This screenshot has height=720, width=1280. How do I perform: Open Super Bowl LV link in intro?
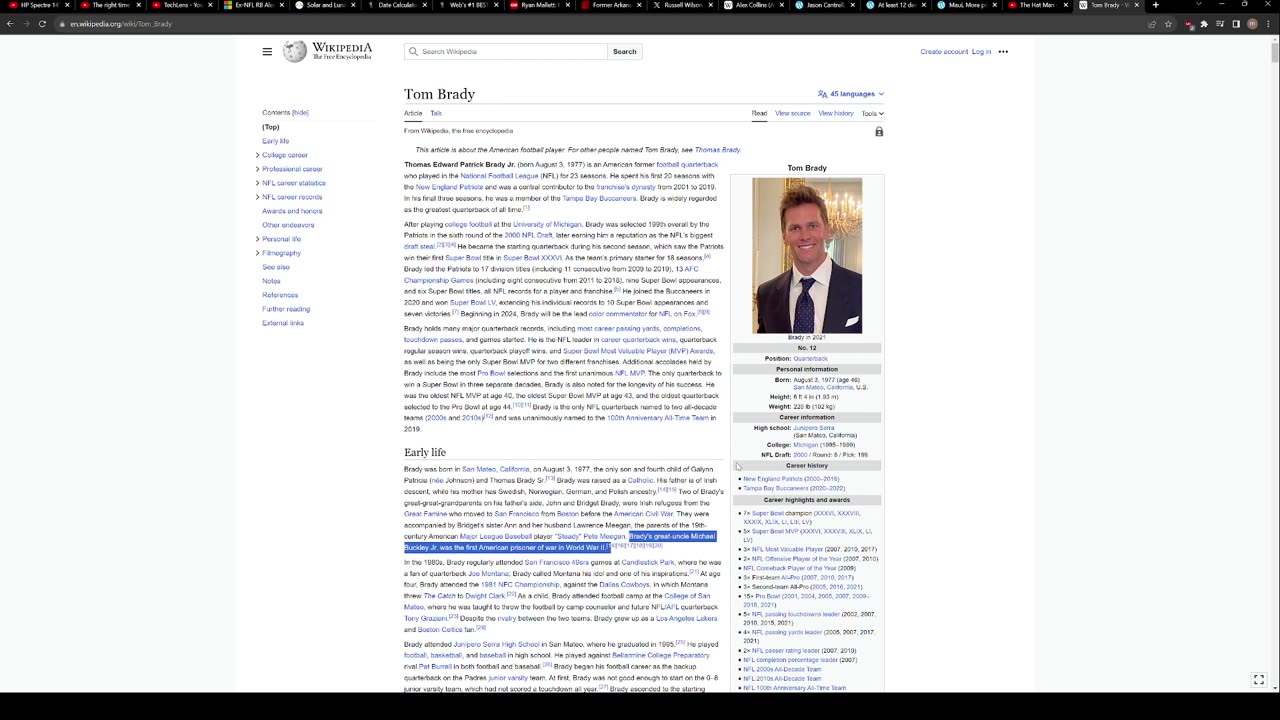point(472,302)
